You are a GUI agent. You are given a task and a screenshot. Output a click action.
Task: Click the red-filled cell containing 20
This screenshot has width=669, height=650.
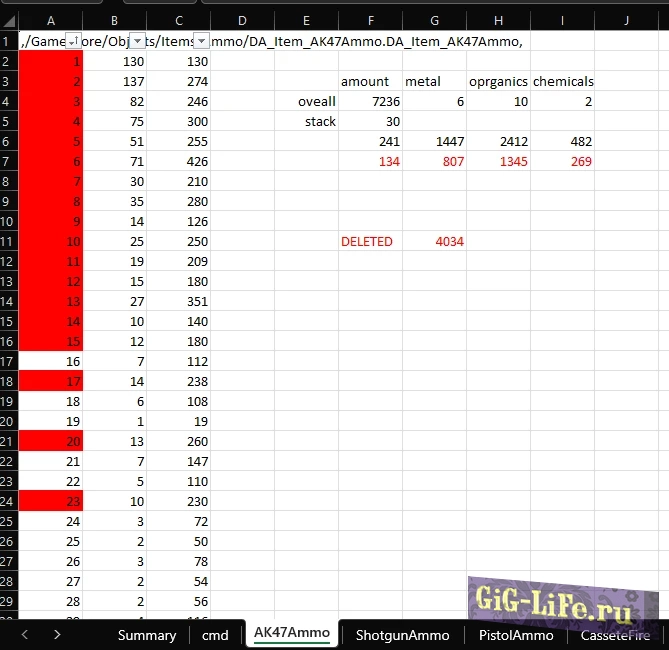click(50, 441)
